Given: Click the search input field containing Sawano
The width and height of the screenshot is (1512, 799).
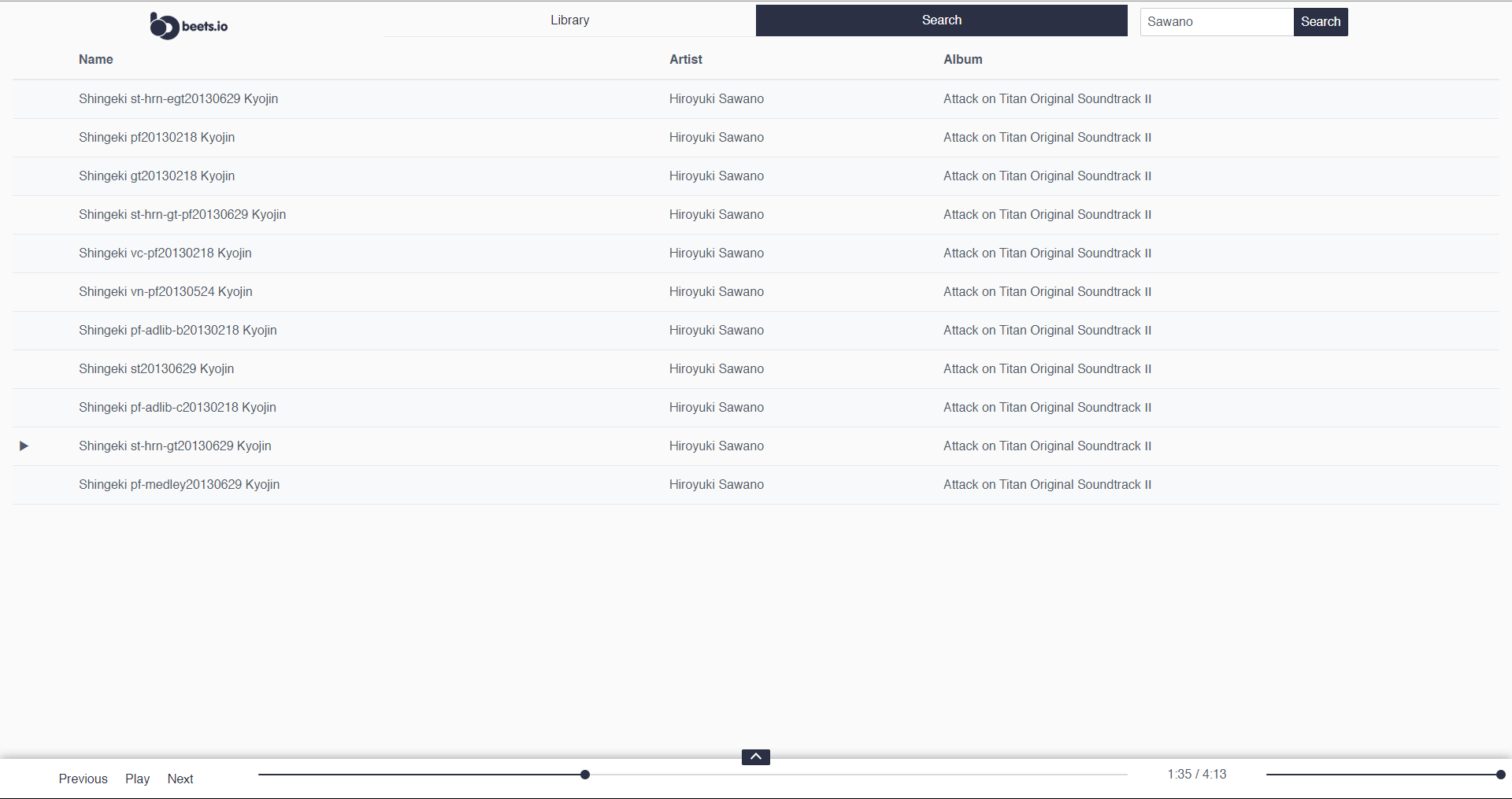Looking at the screenshot, I should coord(1217,22).
